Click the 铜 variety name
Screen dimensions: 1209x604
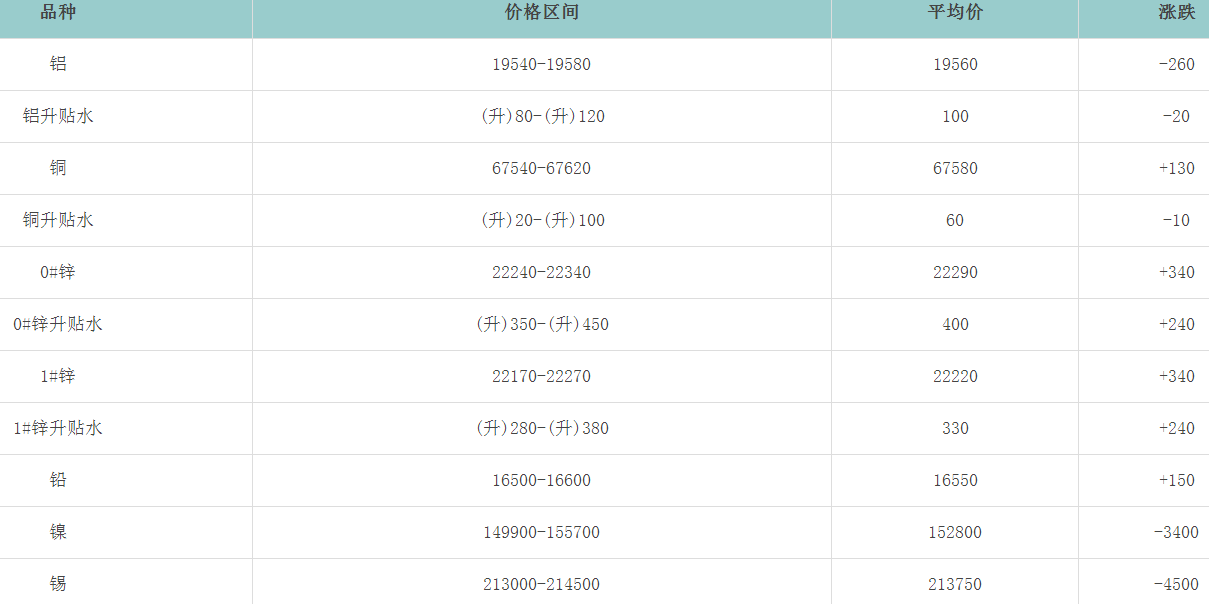click(x=58, y=168)
